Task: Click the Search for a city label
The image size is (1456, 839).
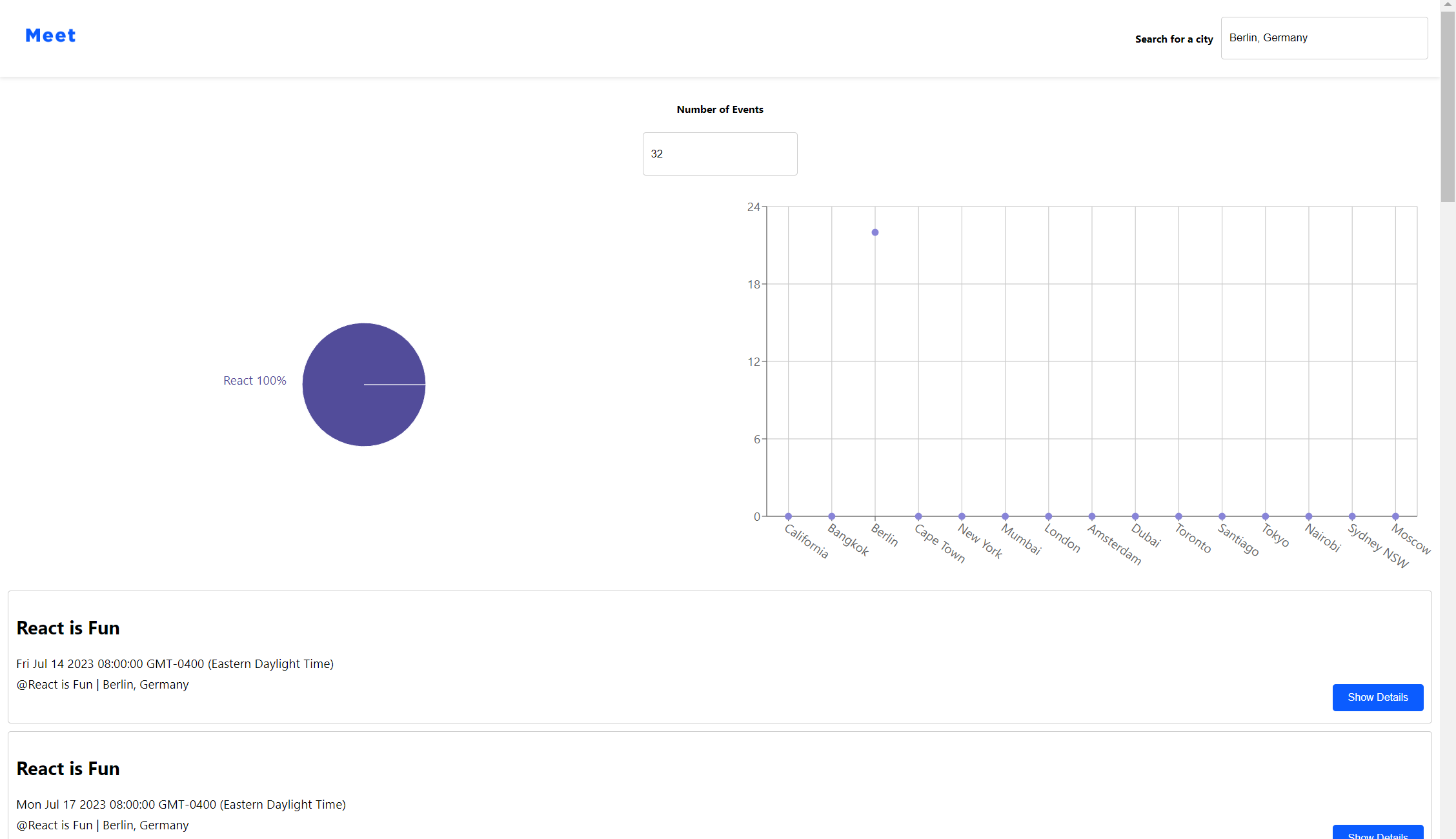Action: tap(1173, 39)
